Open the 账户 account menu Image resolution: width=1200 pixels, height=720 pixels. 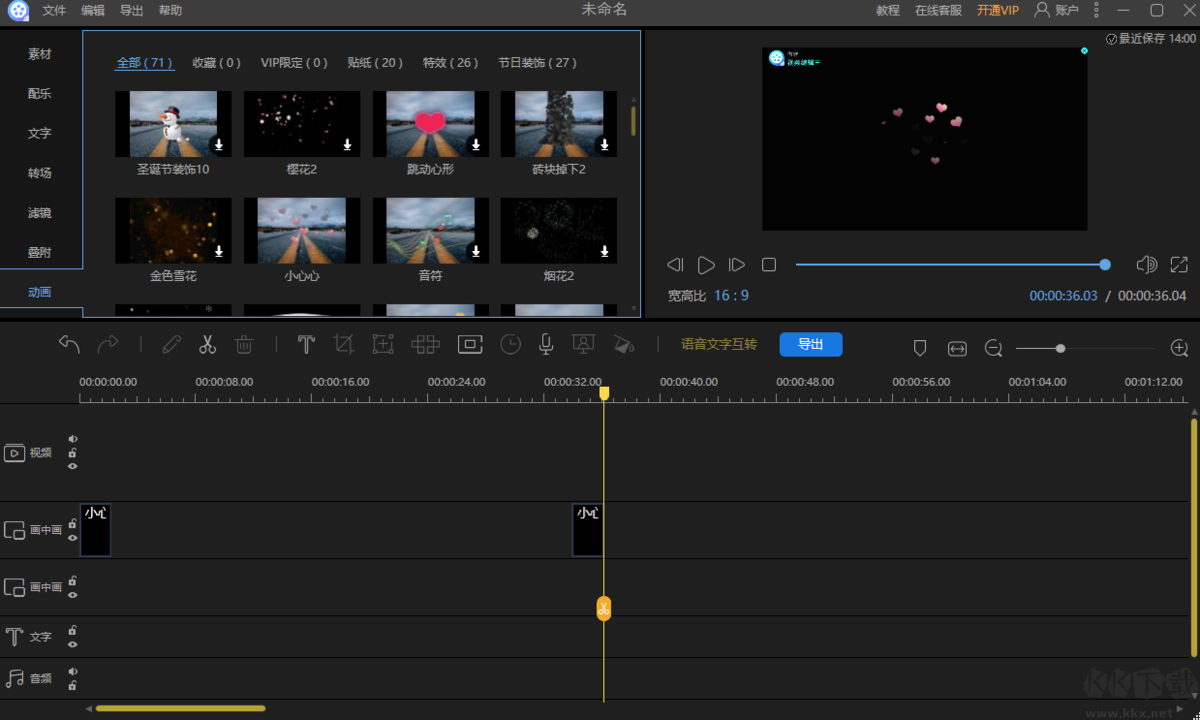tap(1056, 10)
